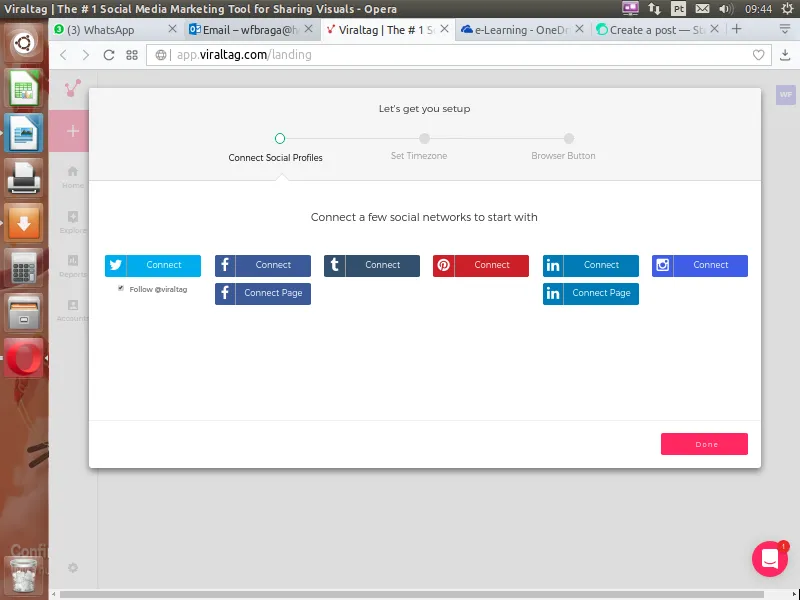Open Reports in the Viraltag sidebar
Screen dimensions: 800x600
click(x=73, y=266)
